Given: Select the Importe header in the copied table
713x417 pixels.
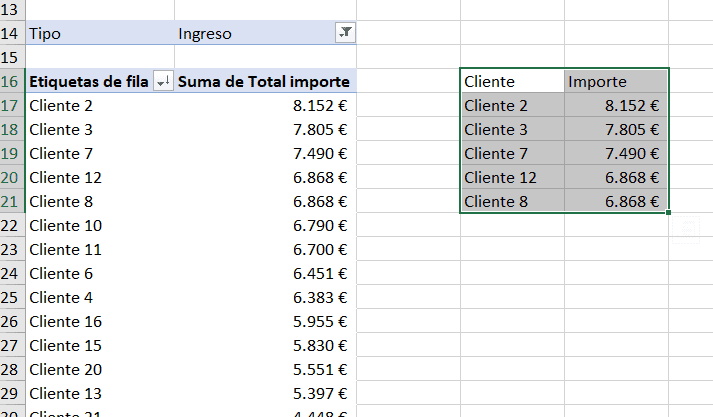Looking at the screenshot, I should point(616,81).
